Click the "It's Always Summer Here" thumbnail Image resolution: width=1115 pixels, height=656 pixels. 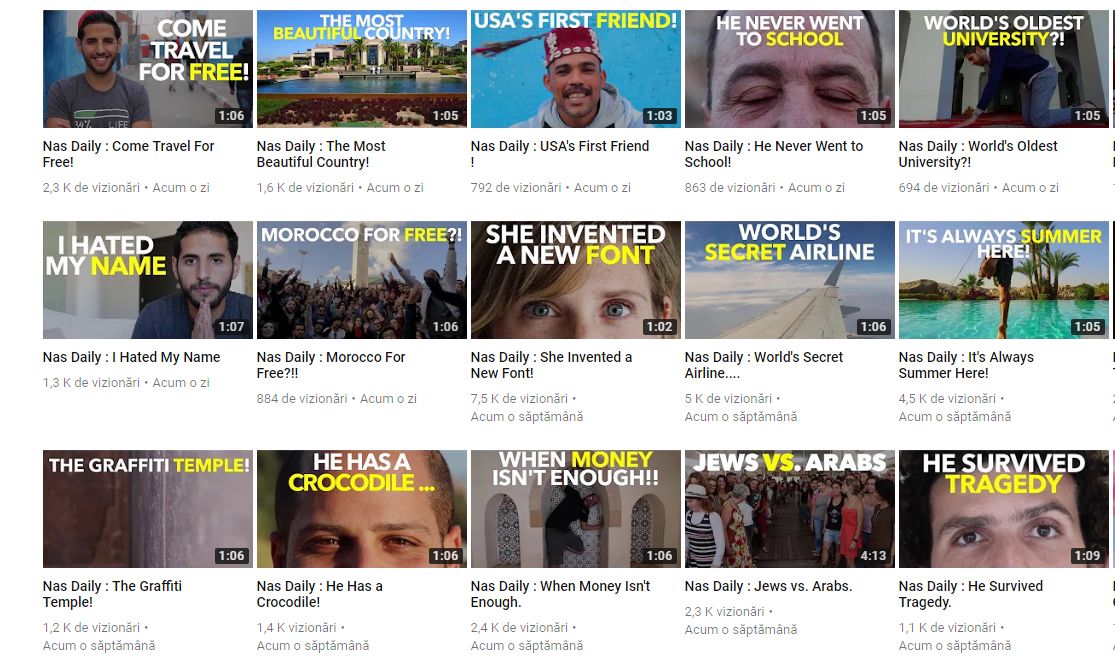click(1003, 280)
